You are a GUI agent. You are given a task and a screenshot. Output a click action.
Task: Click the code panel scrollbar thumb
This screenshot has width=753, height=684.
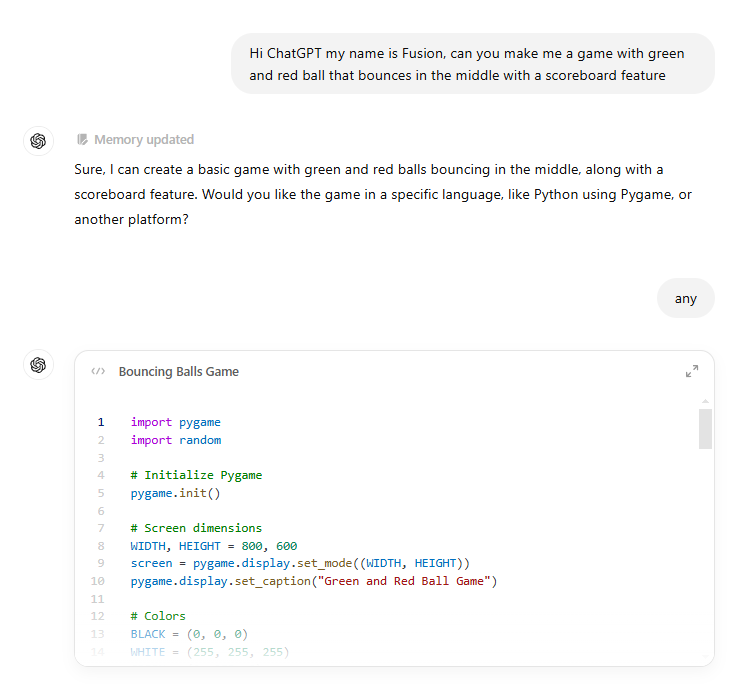[x=705, y=428]
